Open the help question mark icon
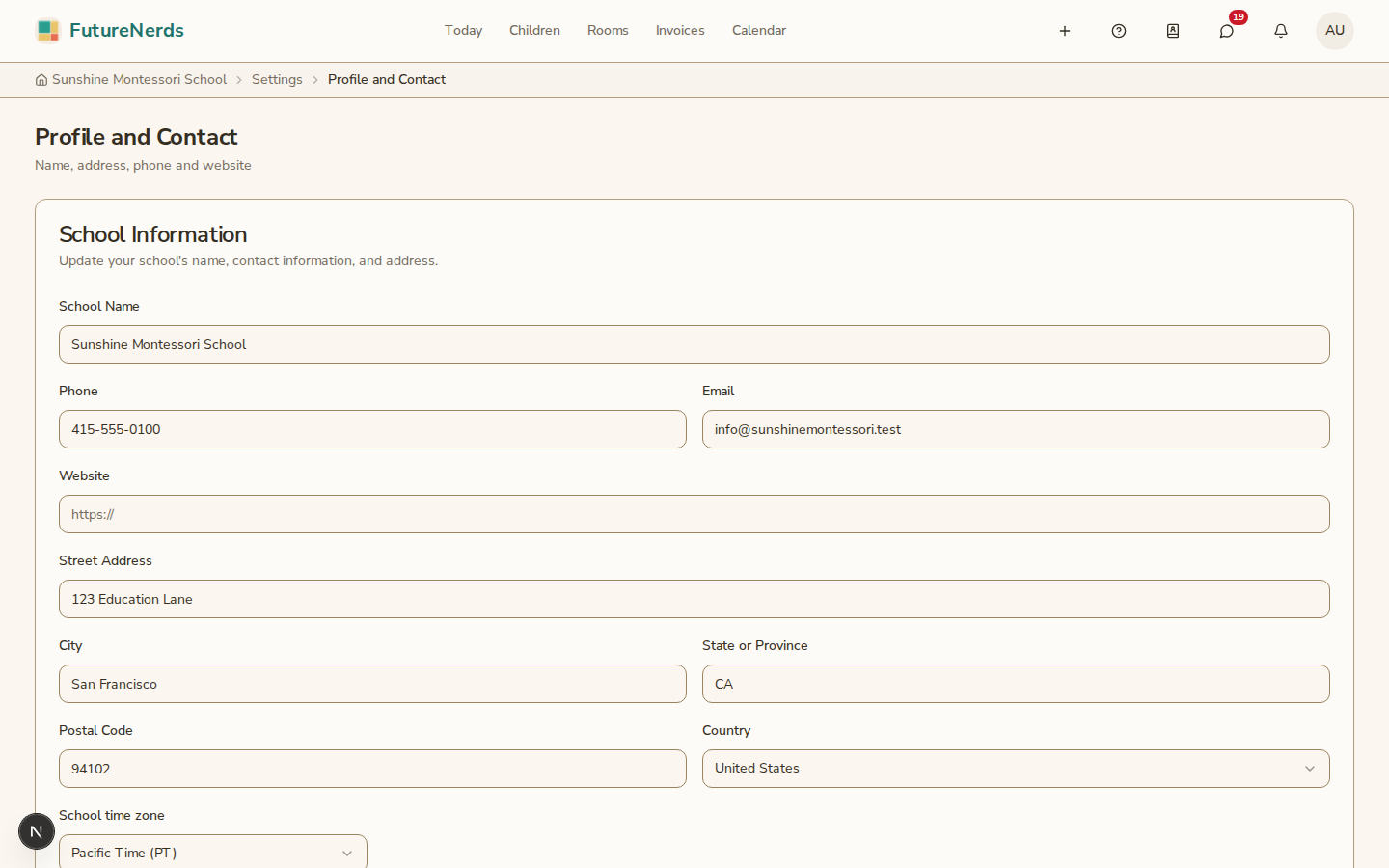The height and width of the screenshot is (868, 1389). [x=1119, y=31]
